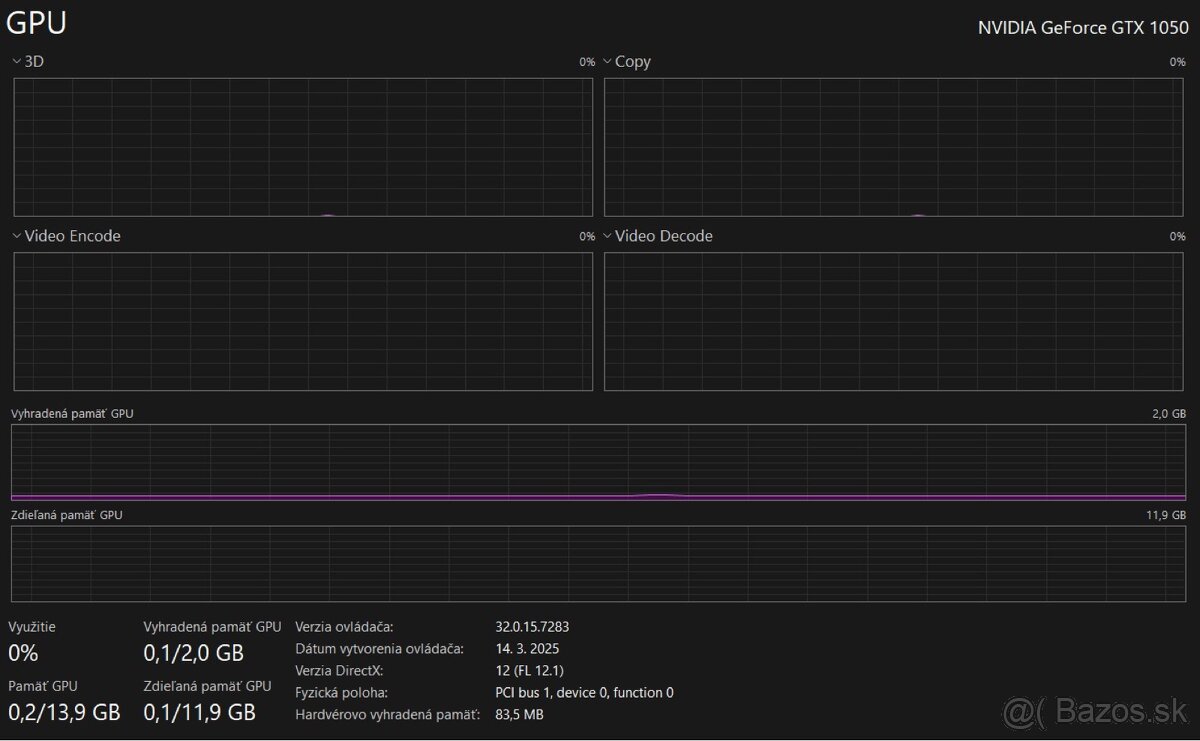Open the Video Encode engine dropdown
1200x741 pixels.
pos(17,237)
